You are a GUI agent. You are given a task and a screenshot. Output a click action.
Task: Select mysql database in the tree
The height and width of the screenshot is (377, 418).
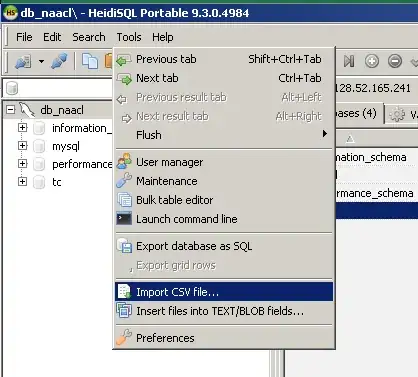tap(66, 146)
